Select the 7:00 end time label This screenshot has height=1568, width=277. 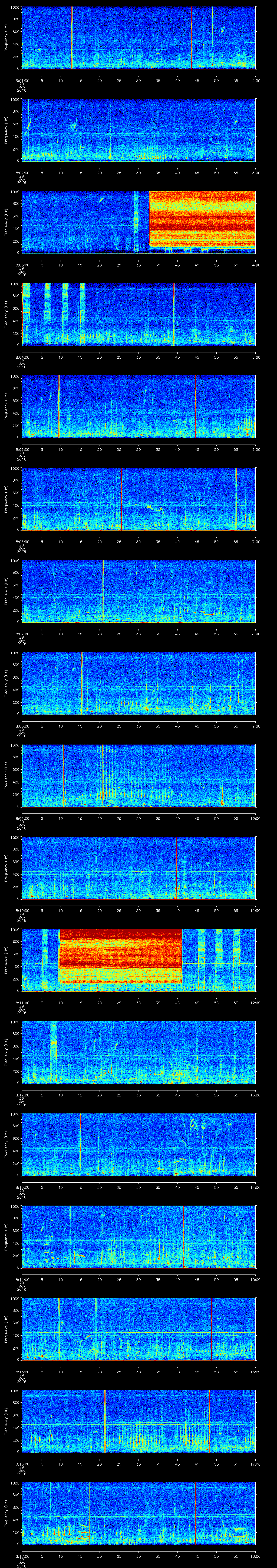pos(256,542)
